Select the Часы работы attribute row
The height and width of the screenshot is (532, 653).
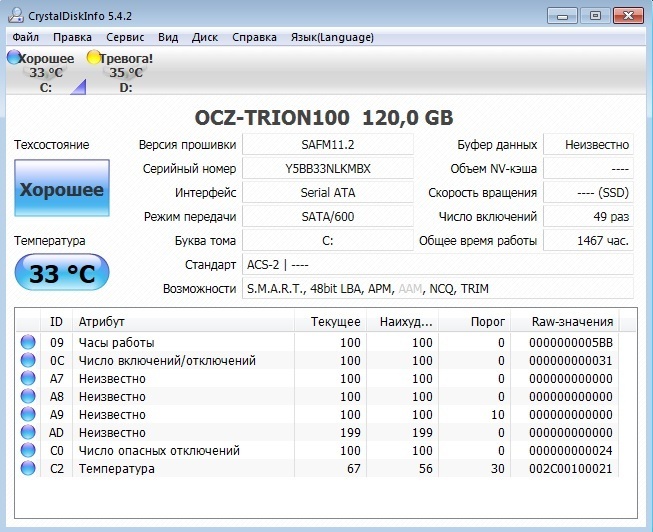point(180,343)
